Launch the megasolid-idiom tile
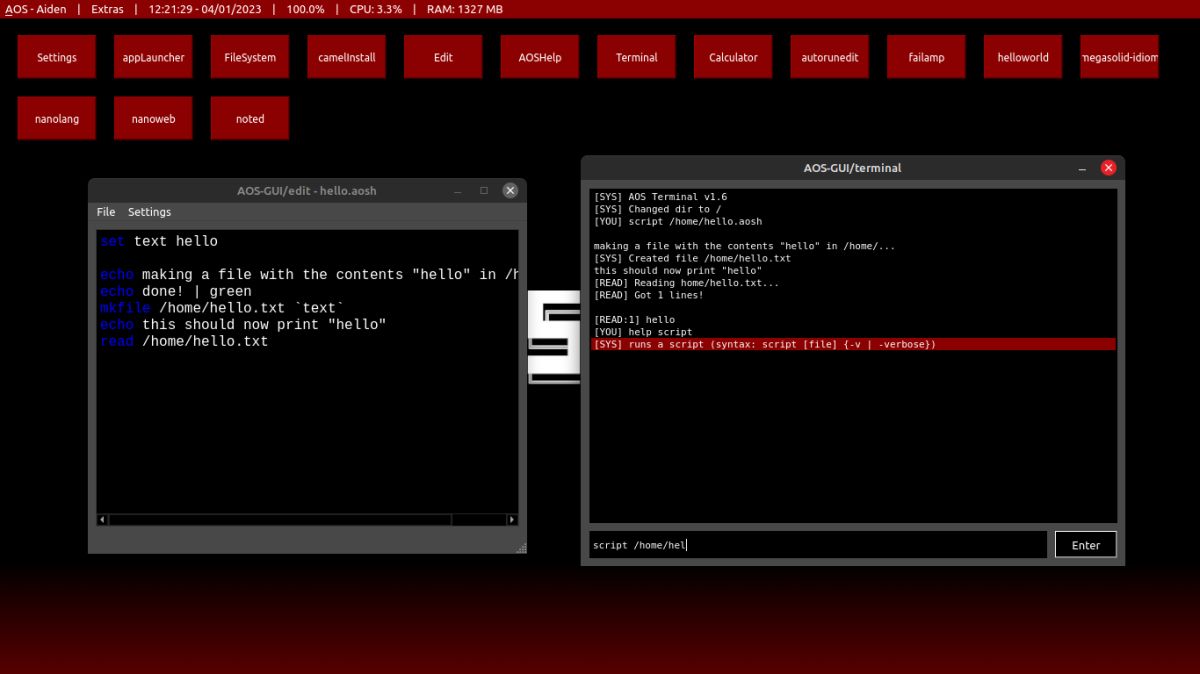This screenshot has height=674, width=1200. (x=1120, y=57)
